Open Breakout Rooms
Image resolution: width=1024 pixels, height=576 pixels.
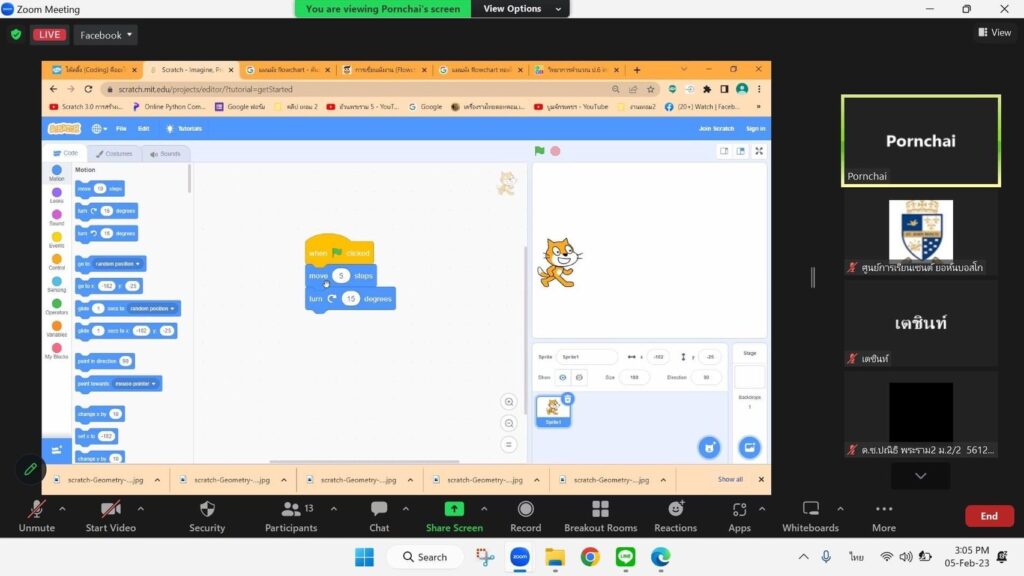(600, 516)
